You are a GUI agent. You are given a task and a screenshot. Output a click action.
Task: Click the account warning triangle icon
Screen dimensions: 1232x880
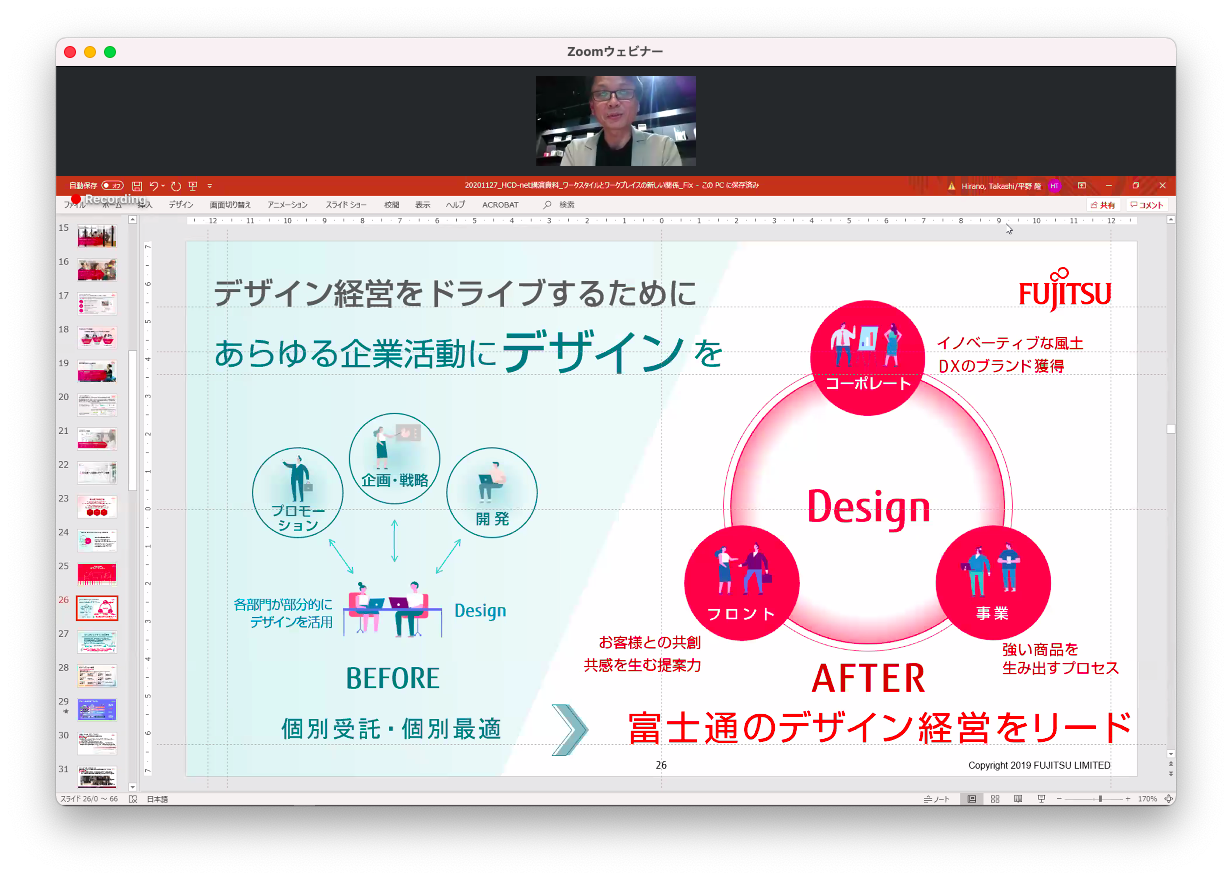tap(952, 186)
